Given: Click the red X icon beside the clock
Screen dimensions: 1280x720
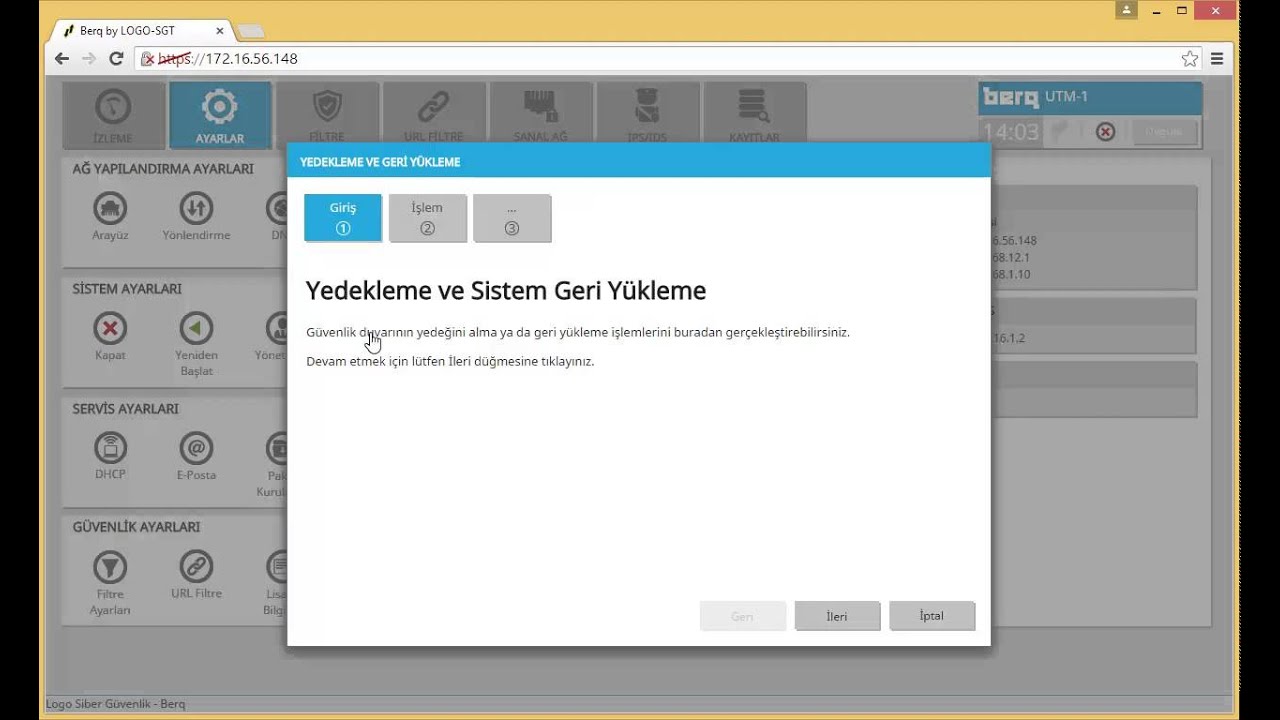Looking at the screenshot, I should click(1105, 131).
